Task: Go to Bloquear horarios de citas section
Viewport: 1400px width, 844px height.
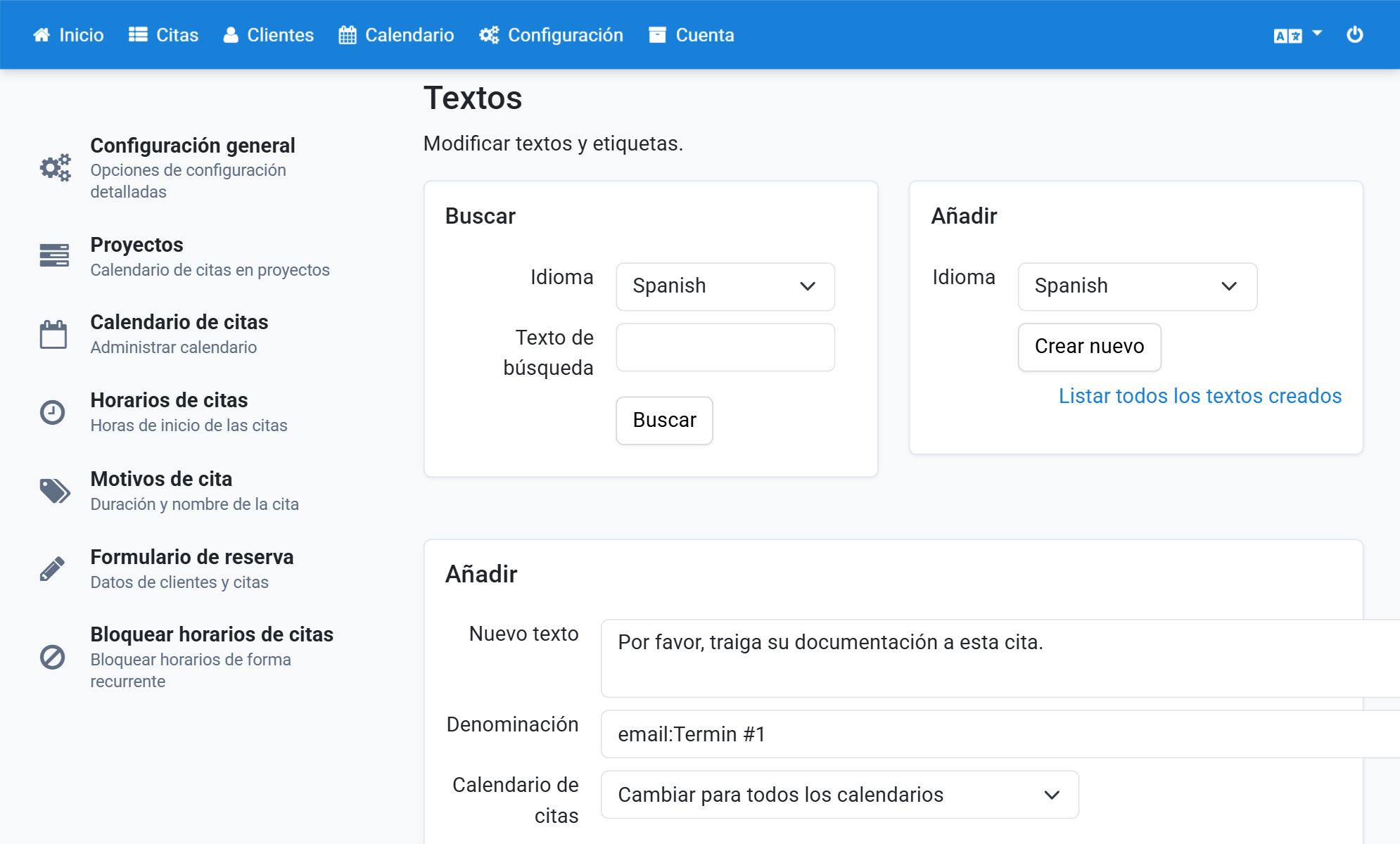Action: click(x=211, y=634)
